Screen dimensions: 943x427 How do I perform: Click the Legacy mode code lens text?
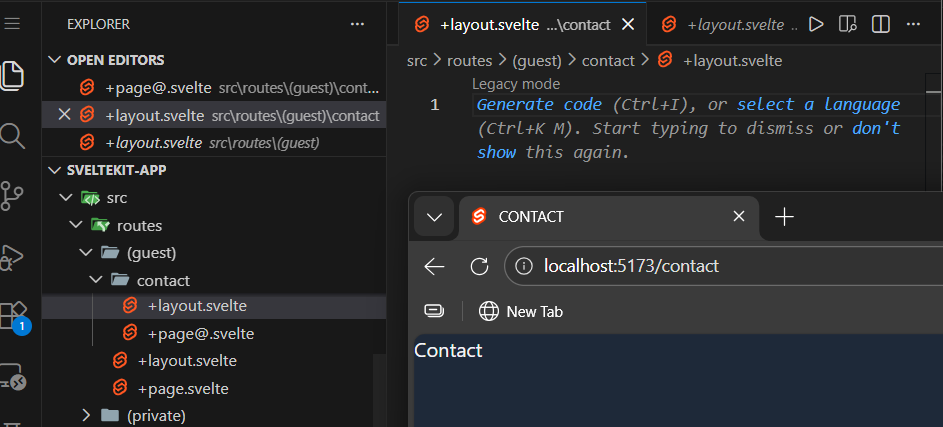click(516, 84)
